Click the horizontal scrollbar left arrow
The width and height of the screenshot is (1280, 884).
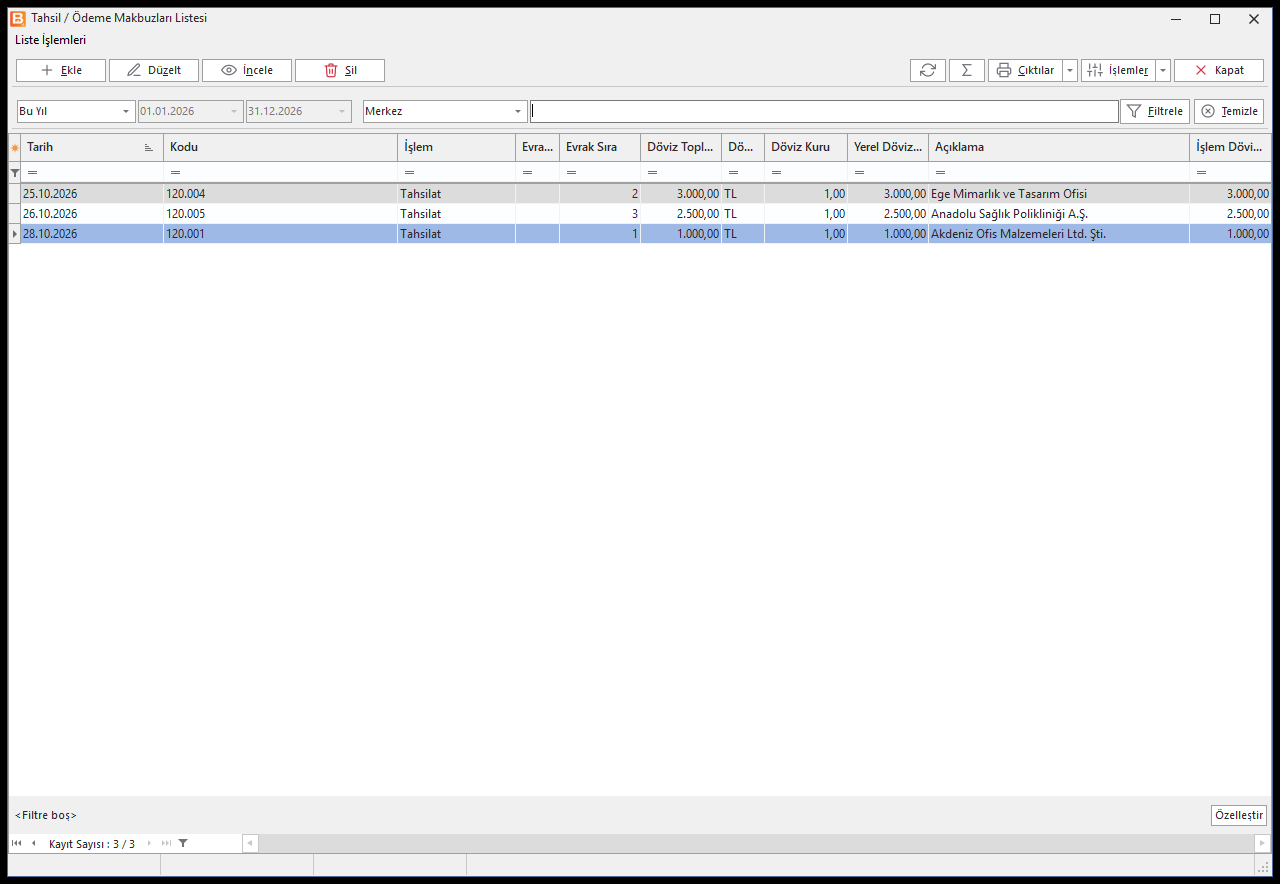pyautogui.click(x=250, y=843)
